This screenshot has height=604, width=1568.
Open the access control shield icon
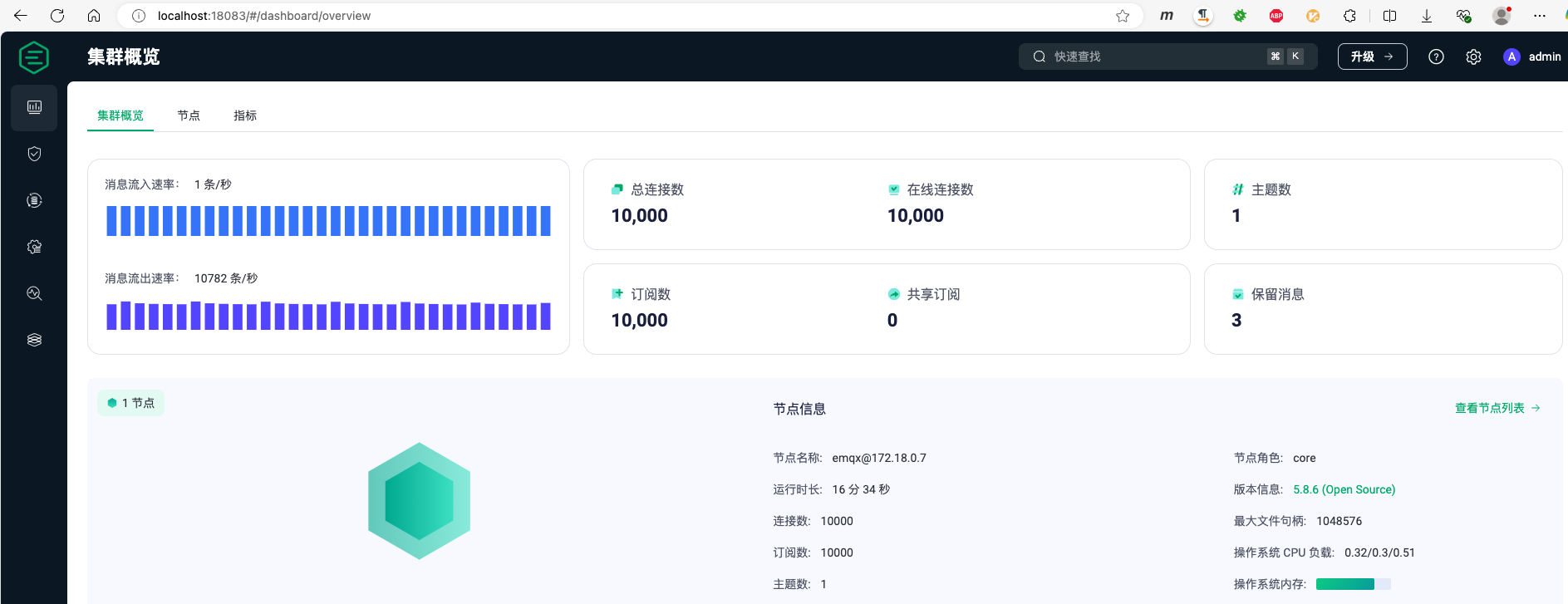coord(34,154)
